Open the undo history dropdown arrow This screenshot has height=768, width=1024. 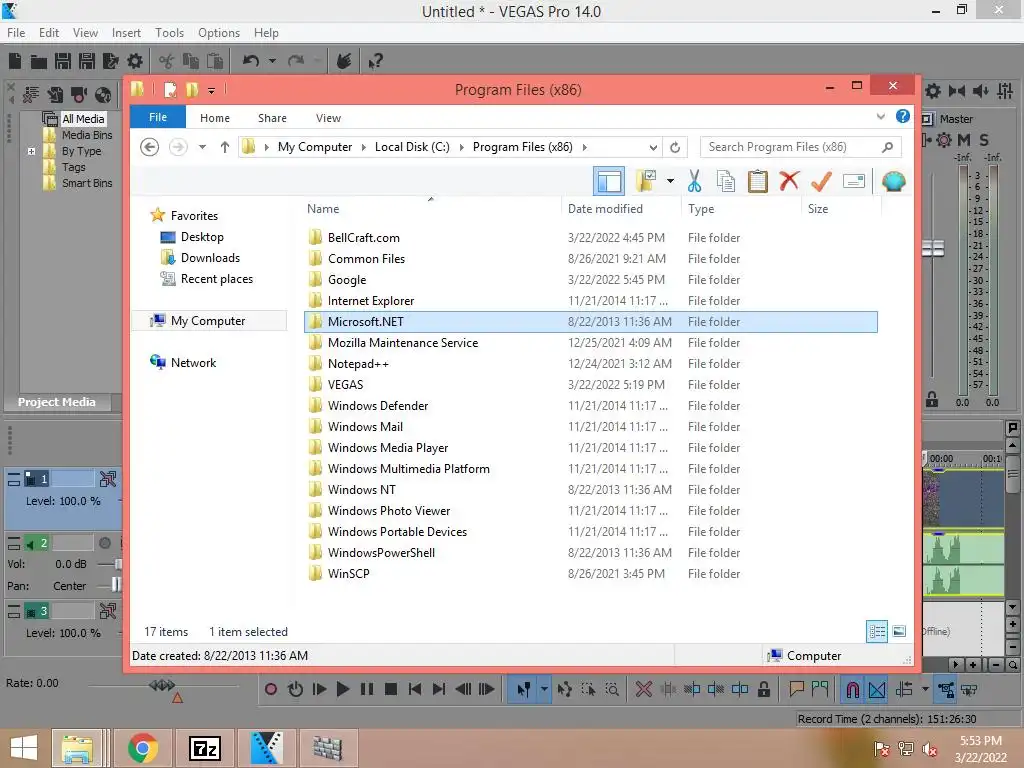coord(272,61)
